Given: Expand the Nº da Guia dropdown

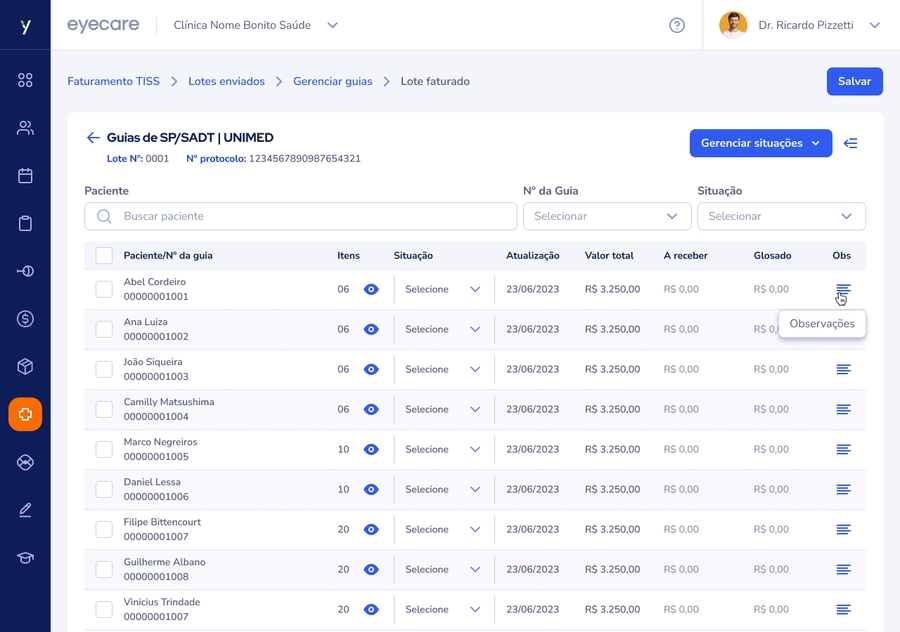Looking at the screenshot, I should [x=607, y=216].
